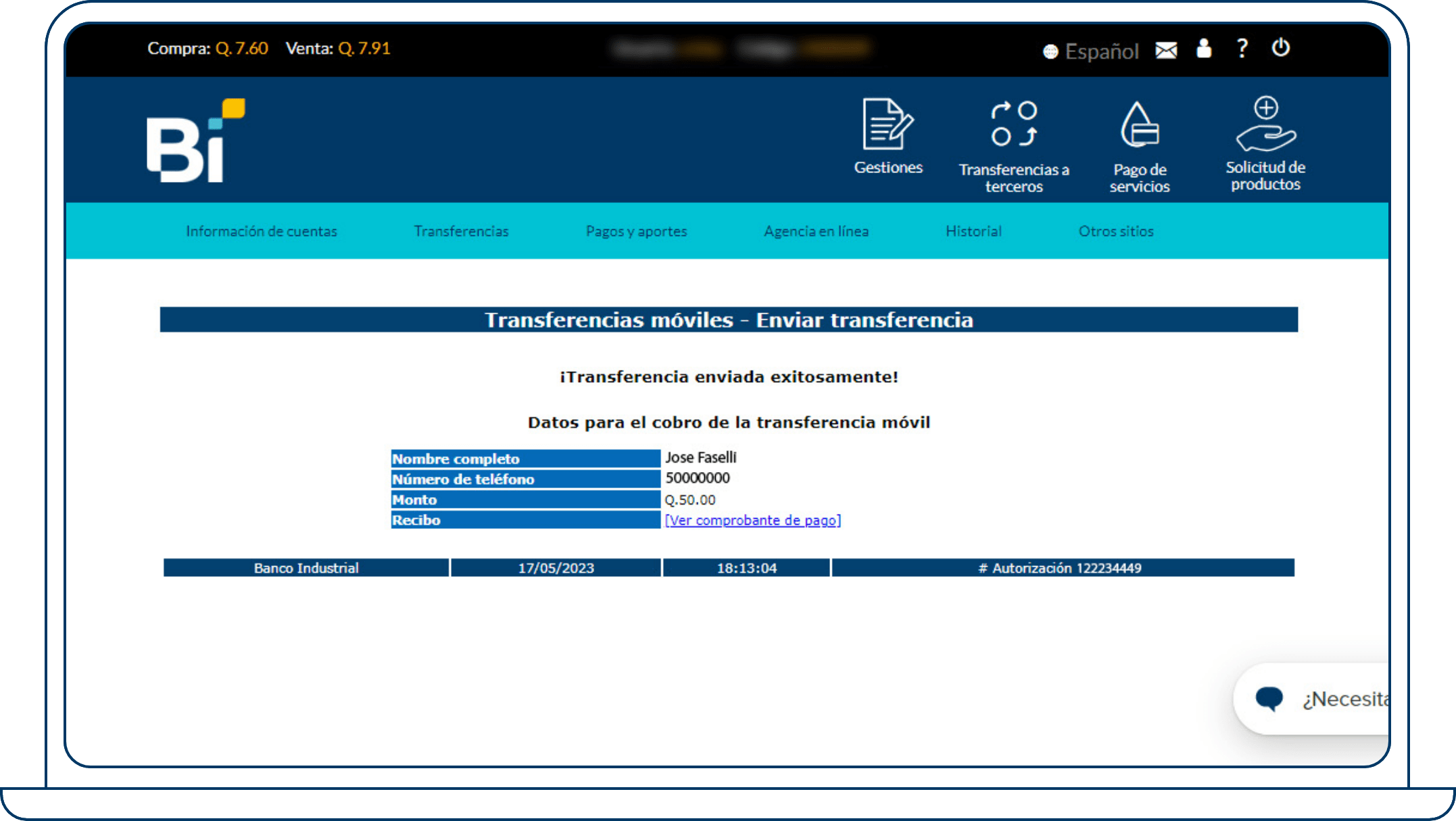Image resolution: width=1456 pixels, height=821 pixels.
Task: Open the Ver comprobante de pago link
Action: point(753,520)
